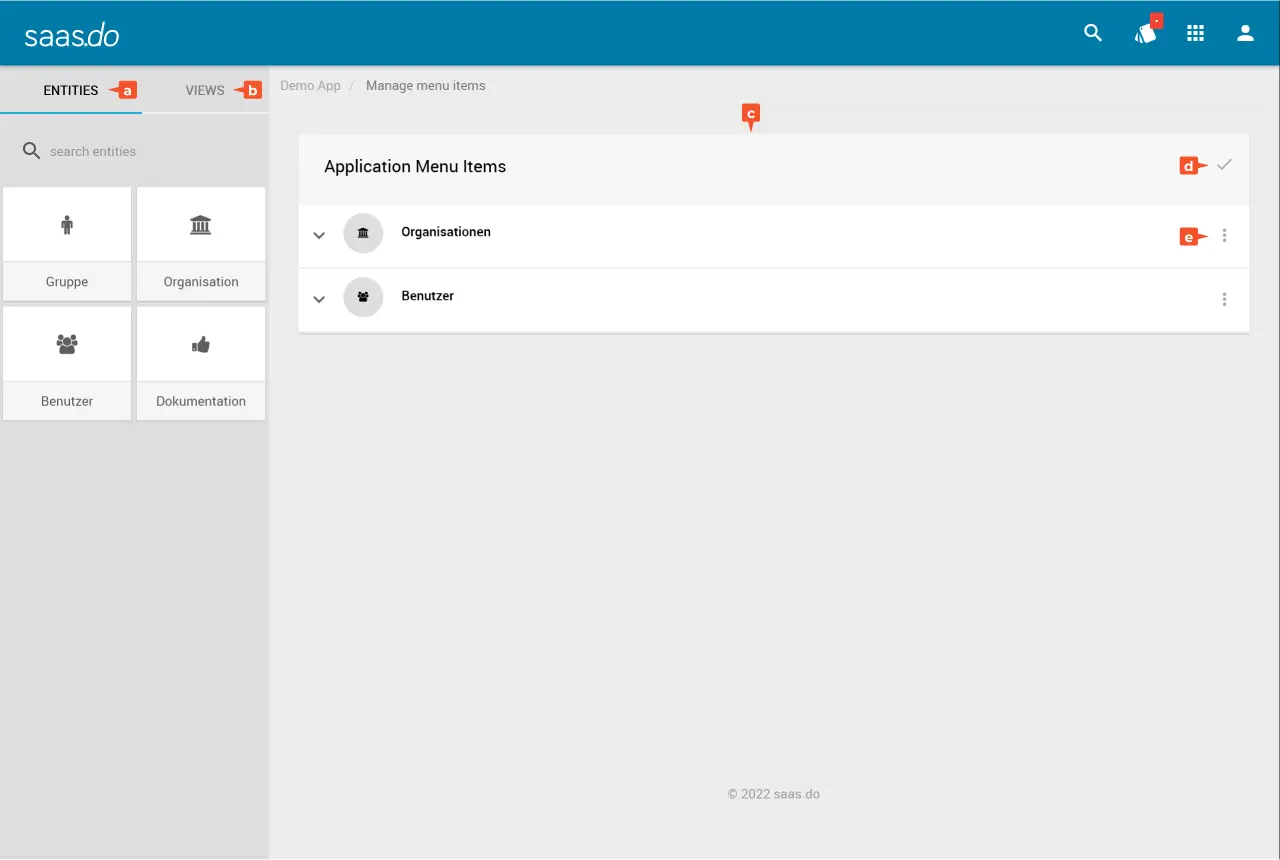Image resolution: width=1280 pixels, height=860 pixels.
Task: Expand the Organisationen menu item
Action: (319, 236)
